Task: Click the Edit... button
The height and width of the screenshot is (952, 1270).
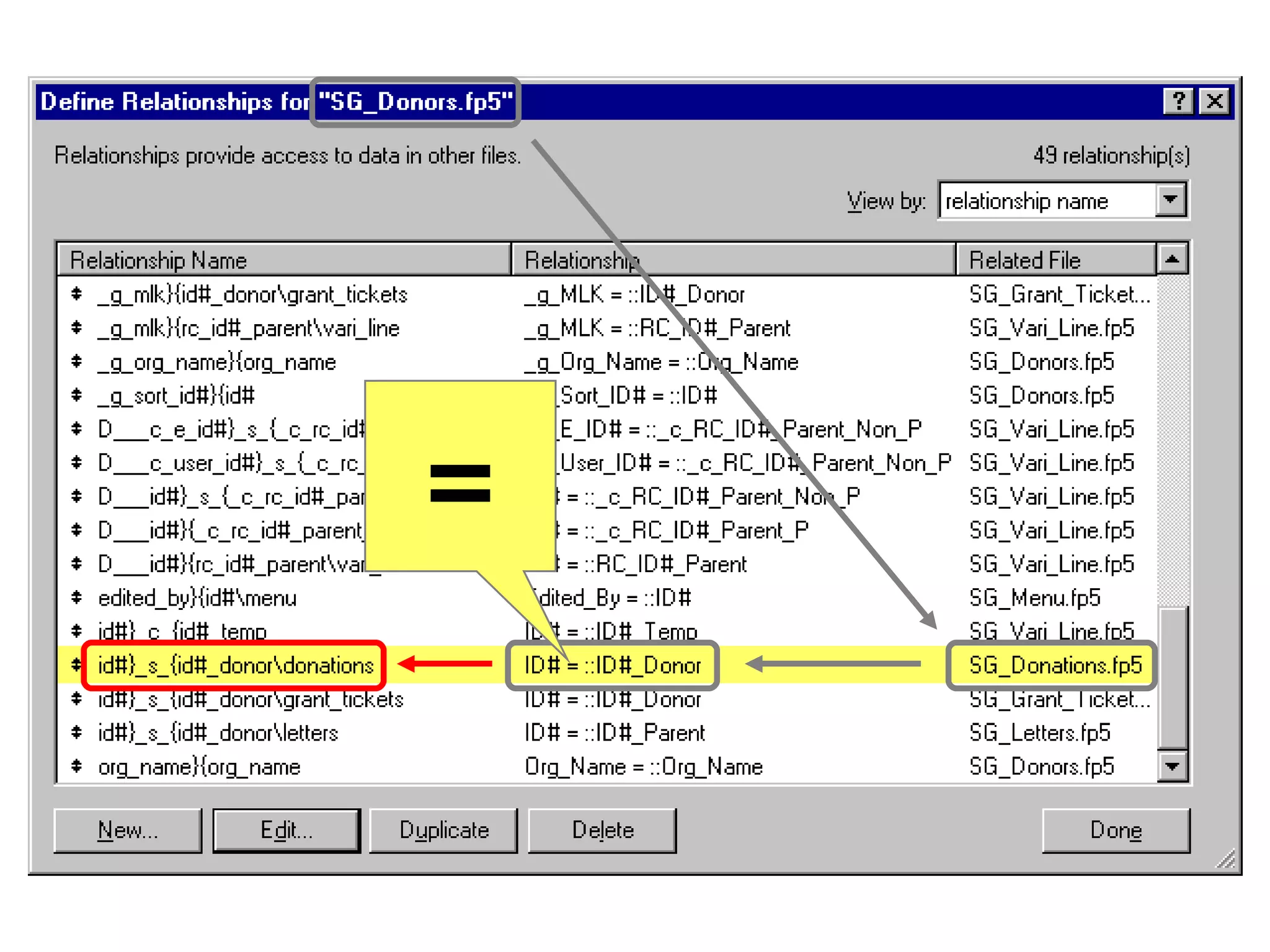Action: 286,831
